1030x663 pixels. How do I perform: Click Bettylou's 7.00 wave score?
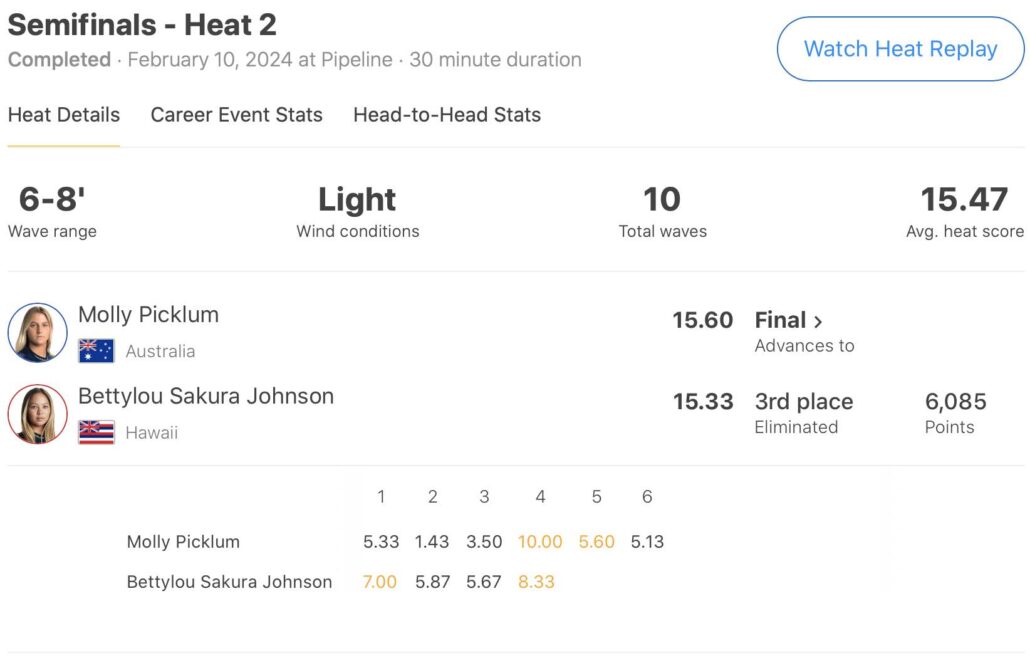[380, 581]
